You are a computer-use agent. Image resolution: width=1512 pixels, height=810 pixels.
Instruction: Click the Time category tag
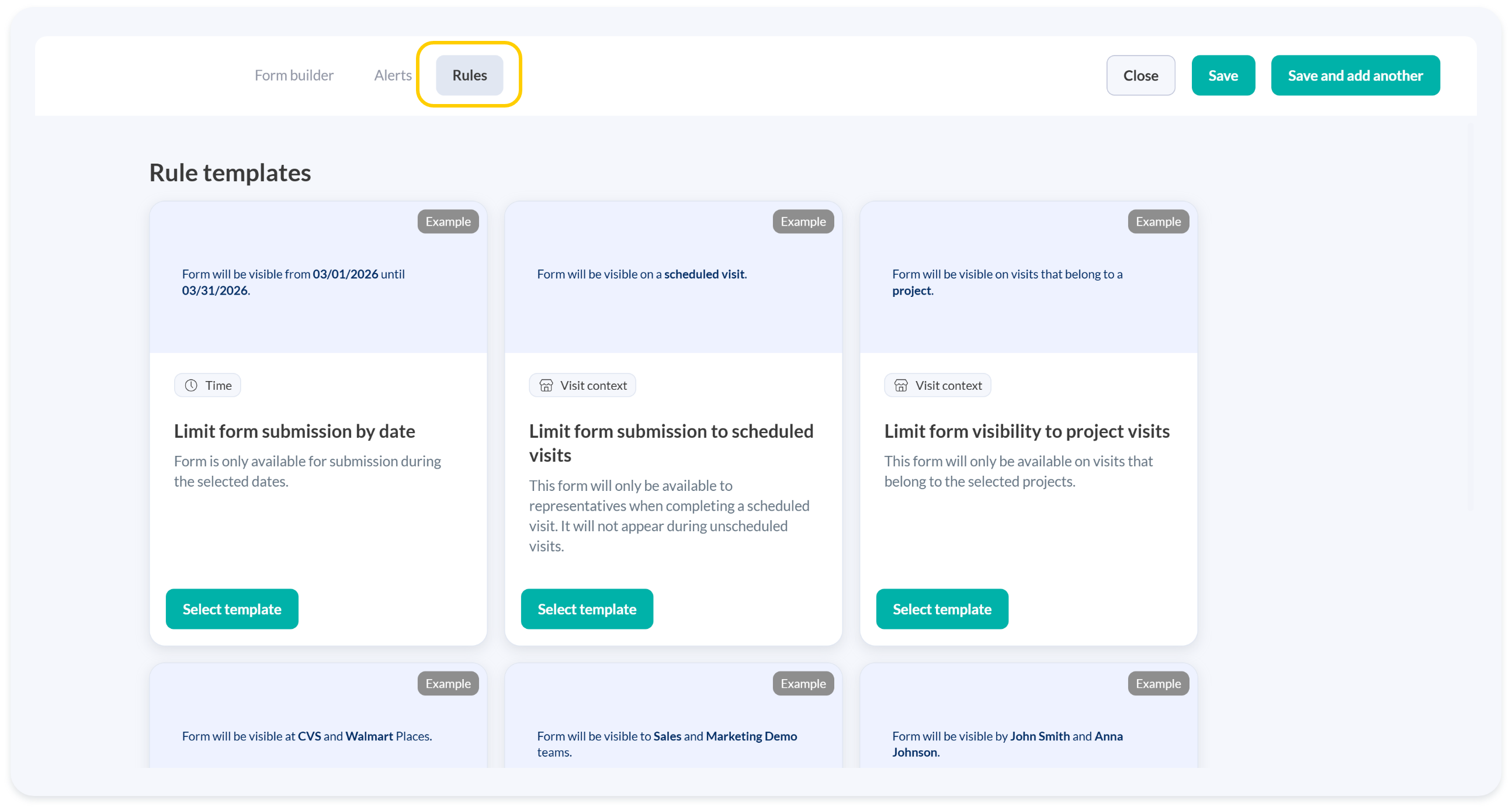pyautogui.click(x=208, y=386)
